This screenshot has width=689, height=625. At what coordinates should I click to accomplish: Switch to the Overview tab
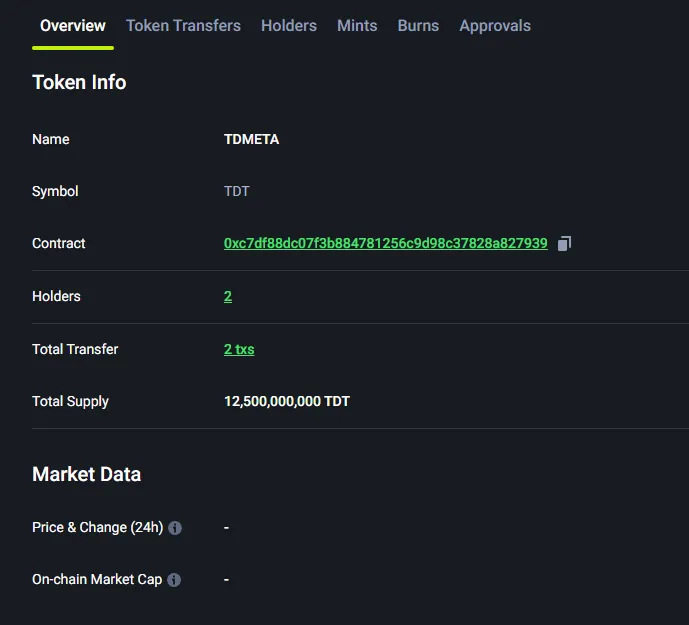point(73,26)
